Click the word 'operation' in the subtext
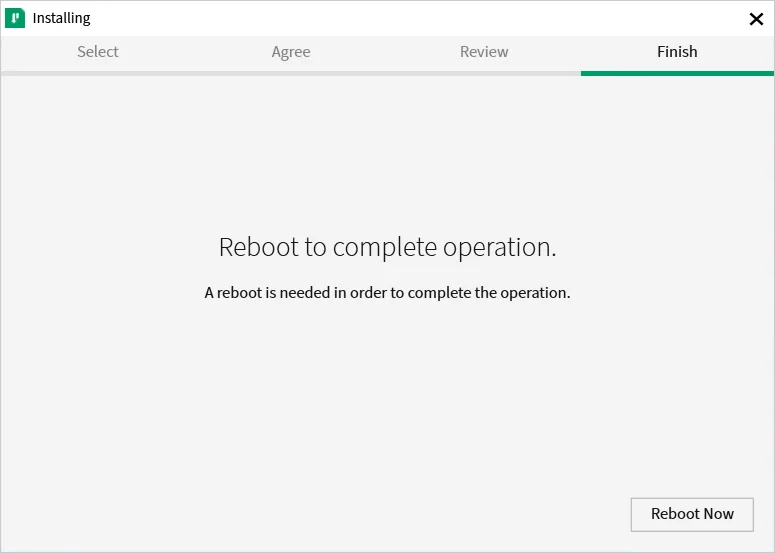 533,293
